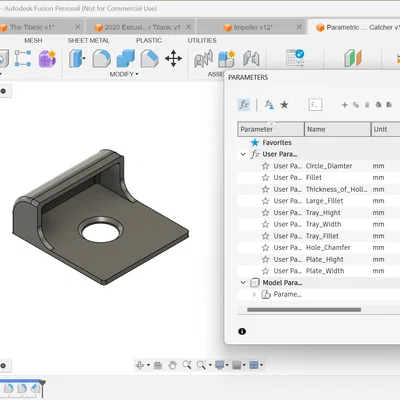Image resolution: width=400 pixels, height=400 pixels.
Task: Click the green and orange plane icon
Action: (353, 58)
